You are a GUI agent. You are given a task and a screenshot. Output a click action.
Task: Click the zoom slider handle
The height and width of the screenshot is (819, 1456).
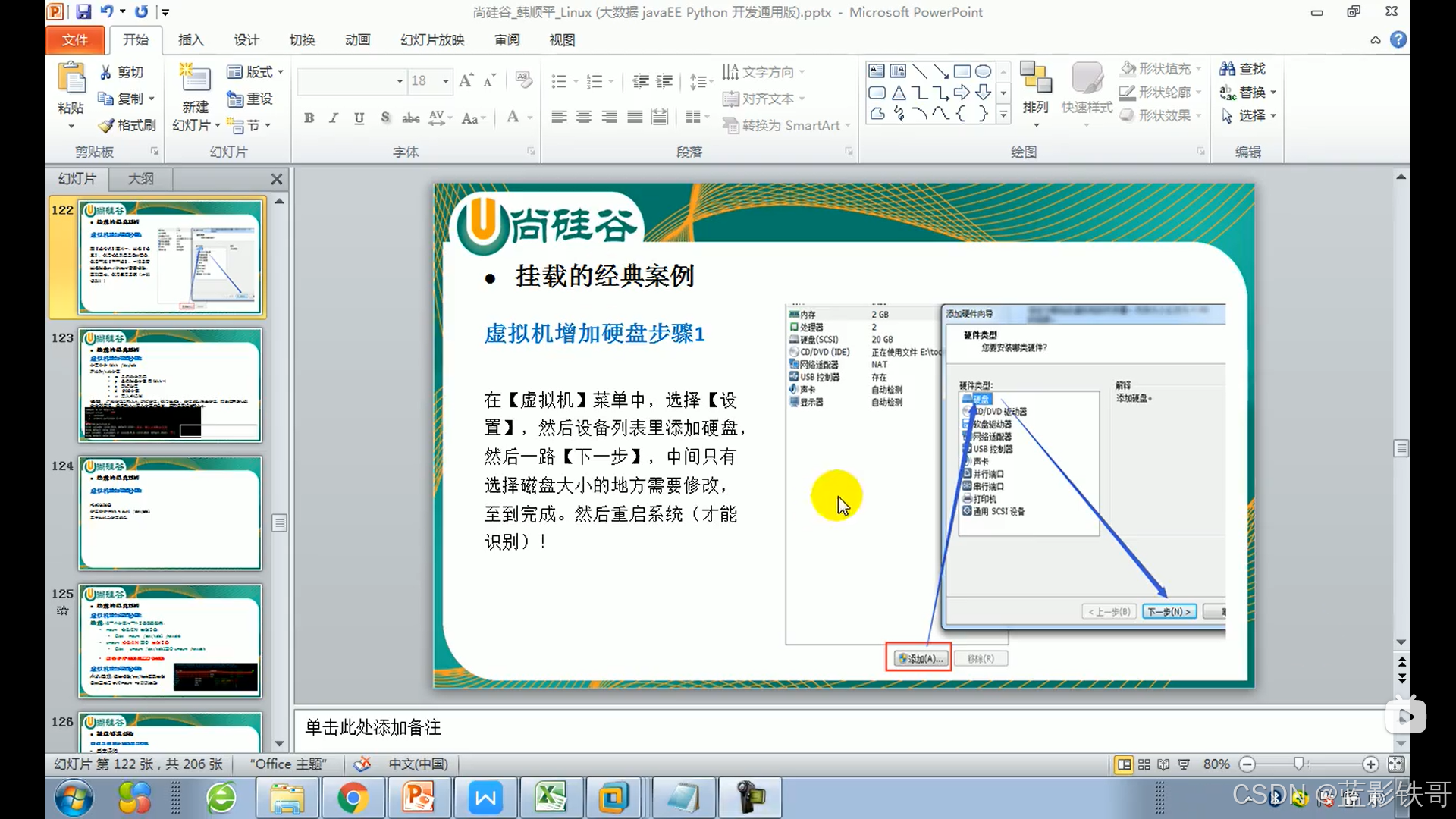[1298, 764]
